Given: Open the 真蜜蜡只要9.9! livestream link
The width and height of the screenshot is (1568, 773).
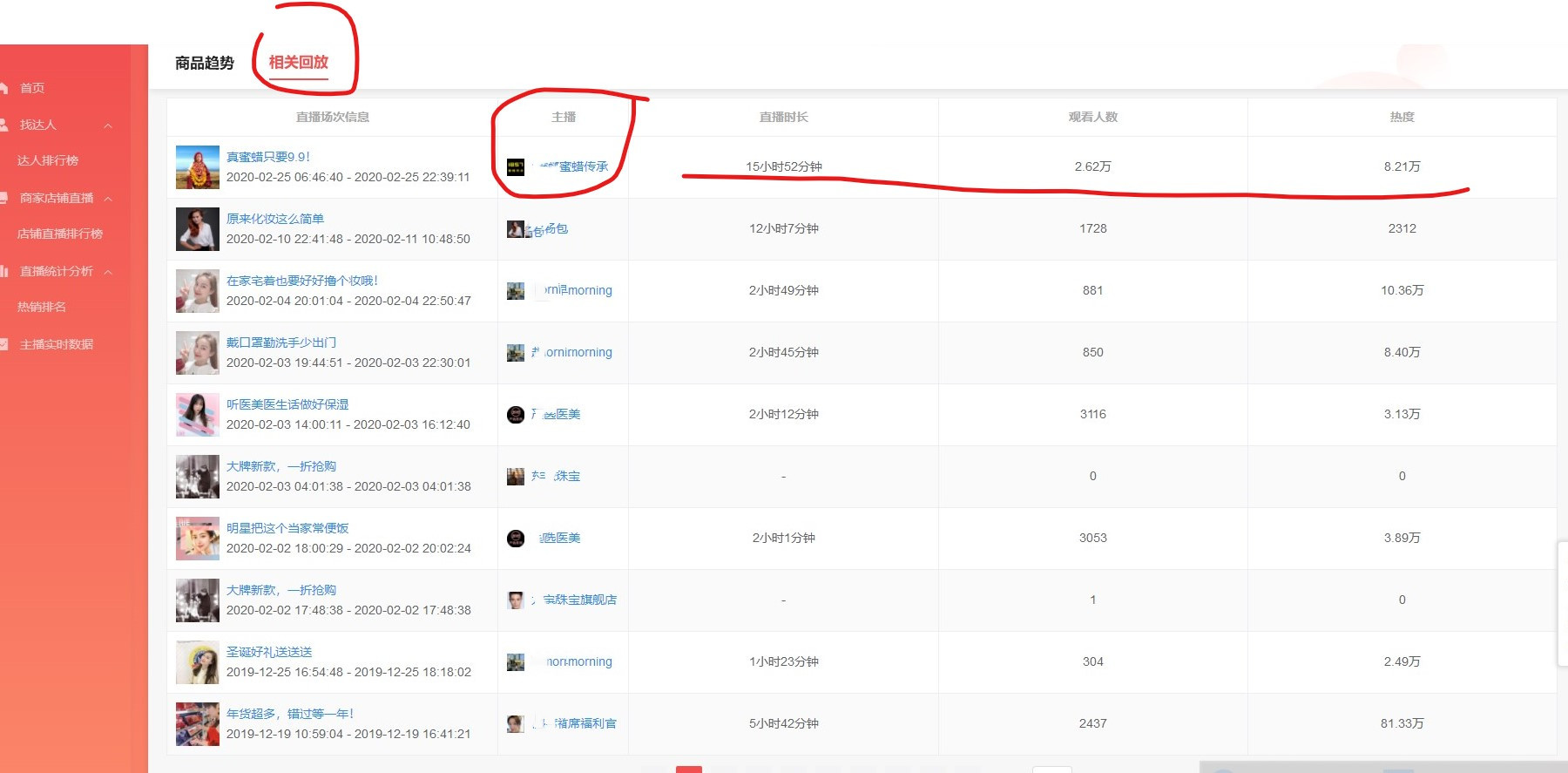Looking at the screenshot, I should tap(268, 157).
